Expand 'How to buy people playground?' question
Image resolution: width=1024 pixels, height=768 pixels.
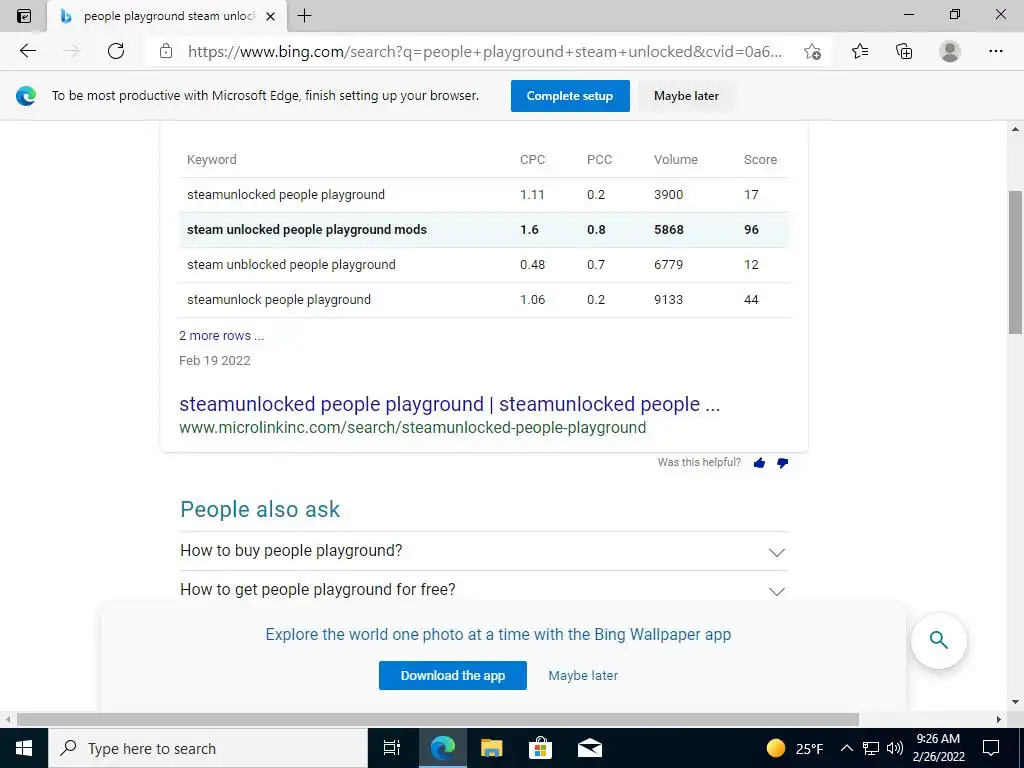pyautogui.click(x=484, y=551)
